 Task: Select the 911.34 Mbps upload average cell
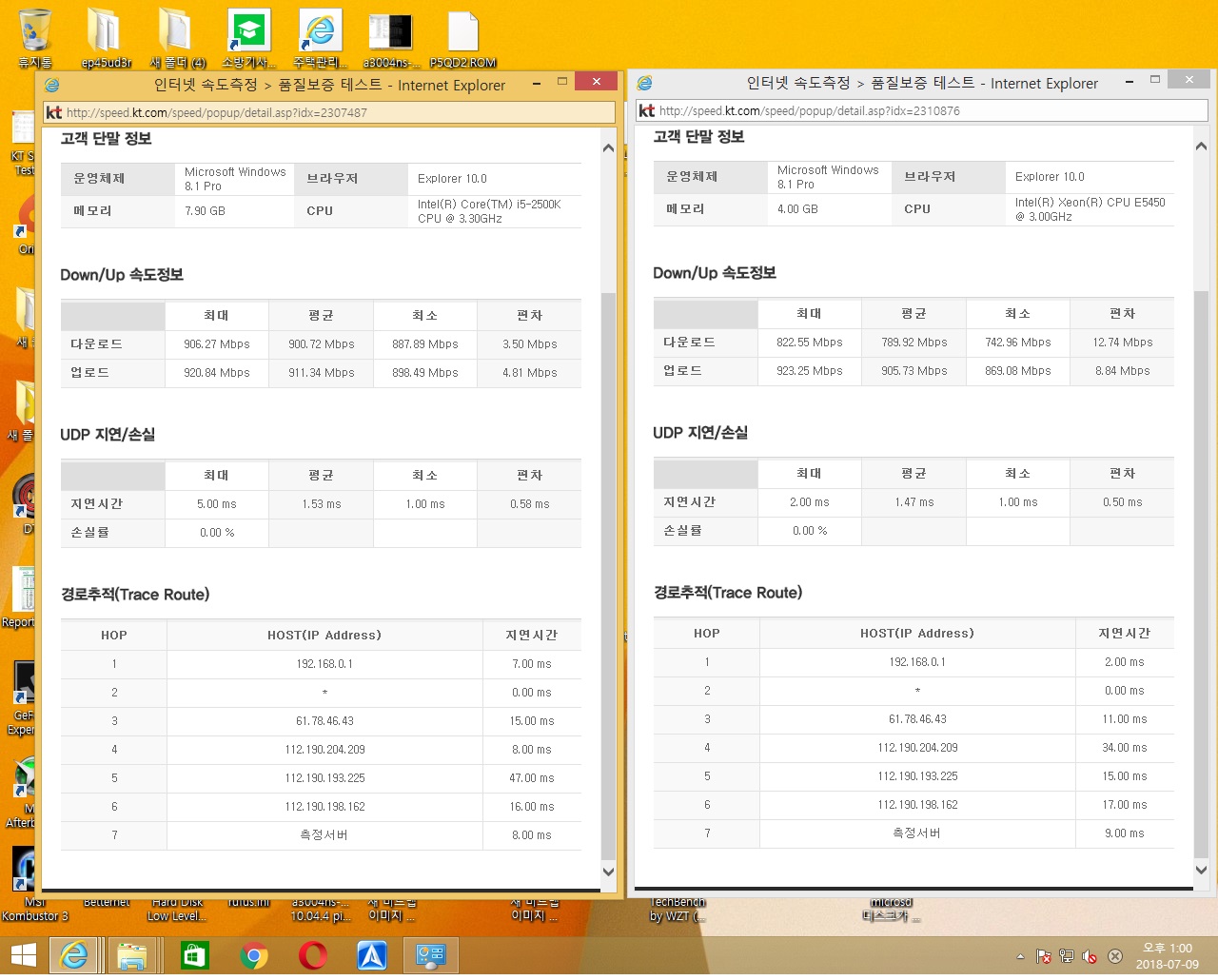click(322, 373)
